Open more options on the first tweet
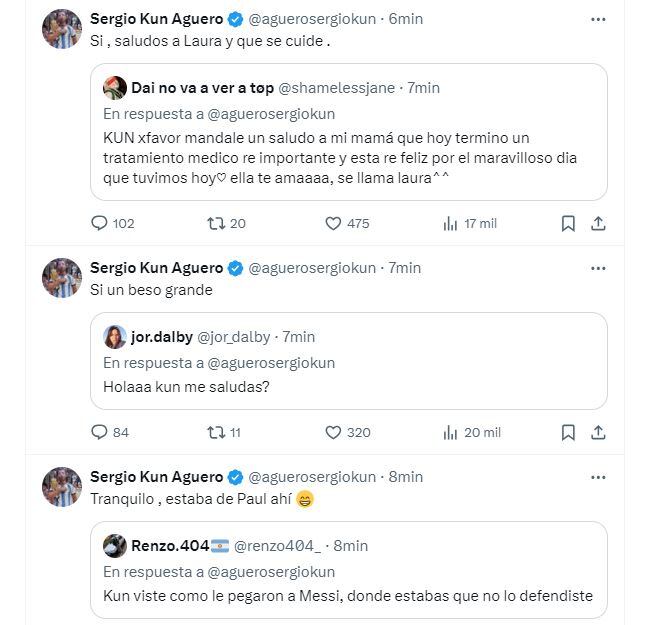645x625 pixels. pyautogui.click(x=598, y=19)
